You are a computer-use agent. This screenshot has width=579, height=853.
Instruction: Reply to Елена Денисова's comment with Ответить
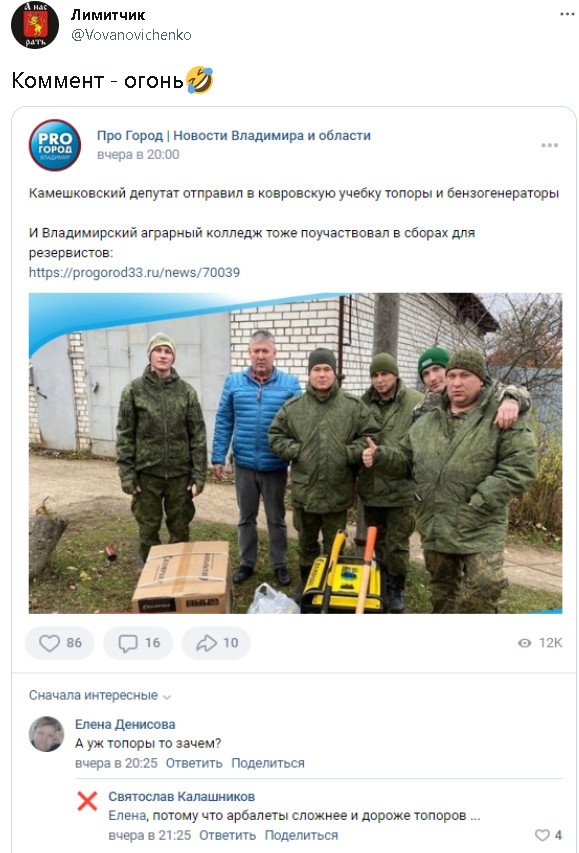[x=194, y=763]
